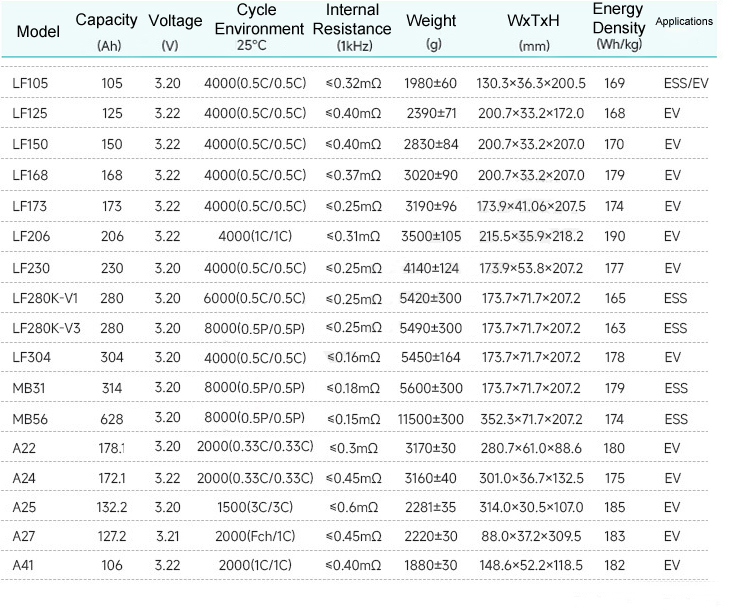Select the Energy Density column header

[618, 19]
